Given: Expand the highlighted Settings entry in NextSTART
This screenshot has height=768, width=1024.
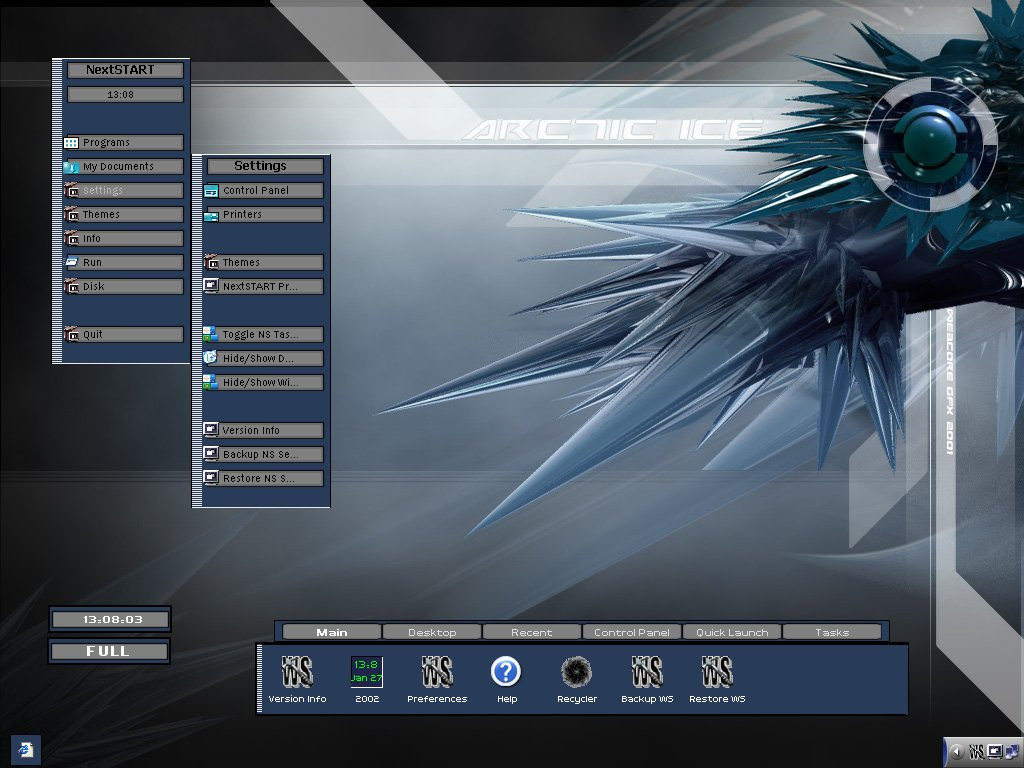Looking at the screenshot, I should coord(123,191).
